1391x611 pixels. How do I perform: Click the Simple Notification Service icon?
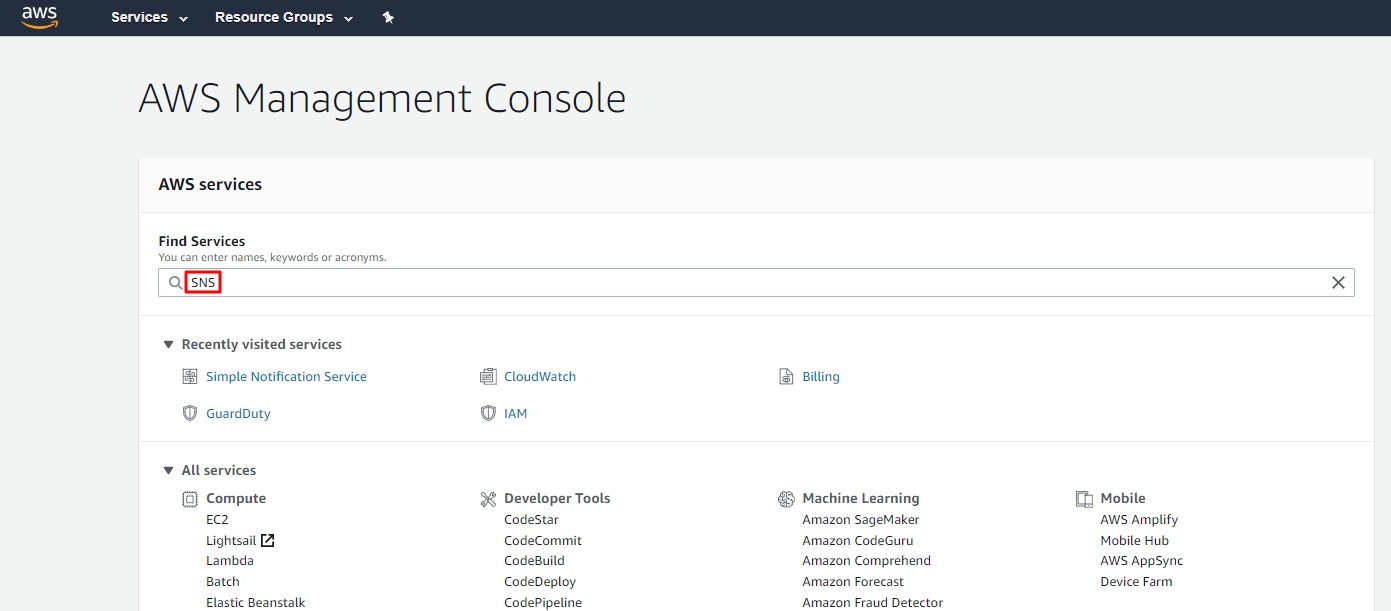pyautogui.click(x=190, y=377)
